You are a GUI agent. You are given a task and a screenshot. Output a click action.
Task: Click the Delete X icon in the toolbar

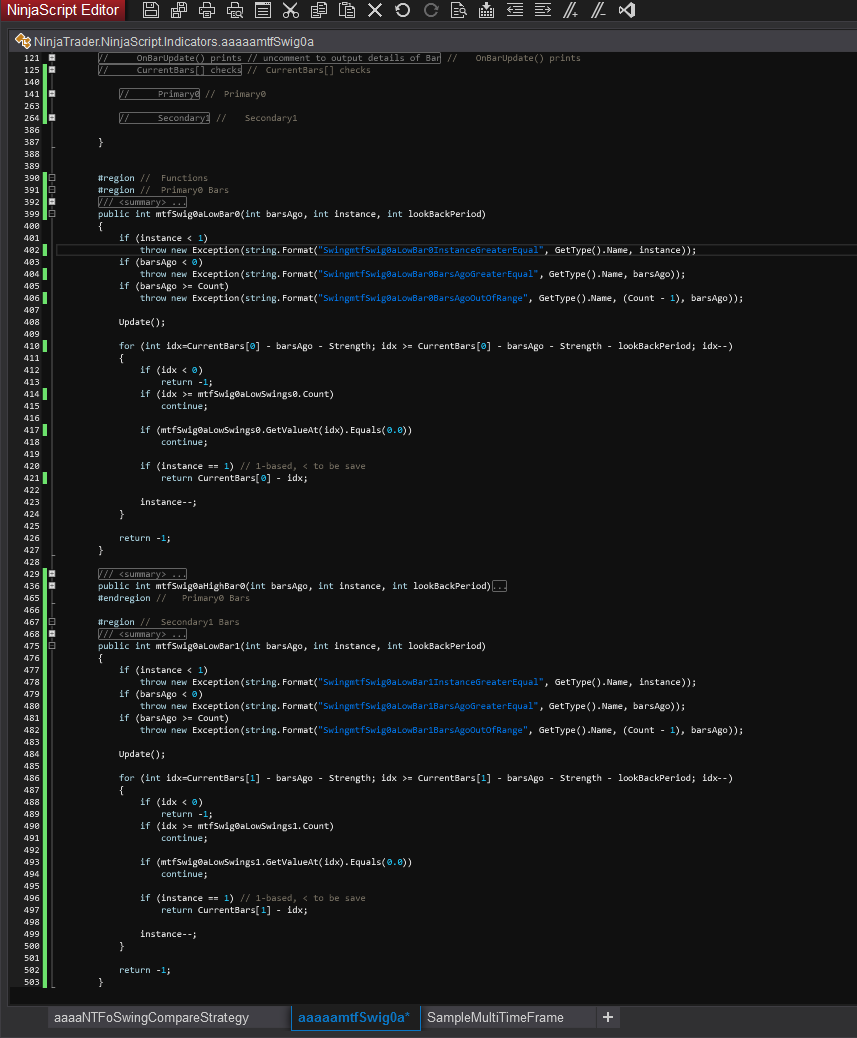click(x=375, y=11)
